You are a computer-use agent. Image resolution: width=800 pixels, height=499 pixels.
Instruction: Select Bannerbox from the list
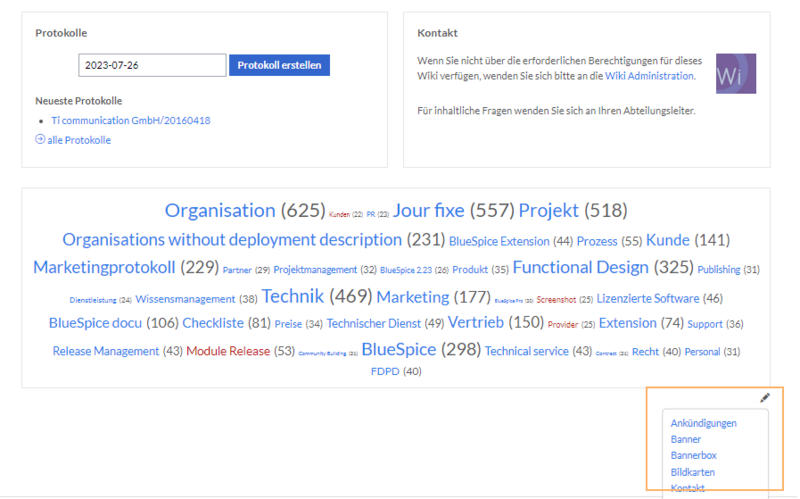[693, 455]
